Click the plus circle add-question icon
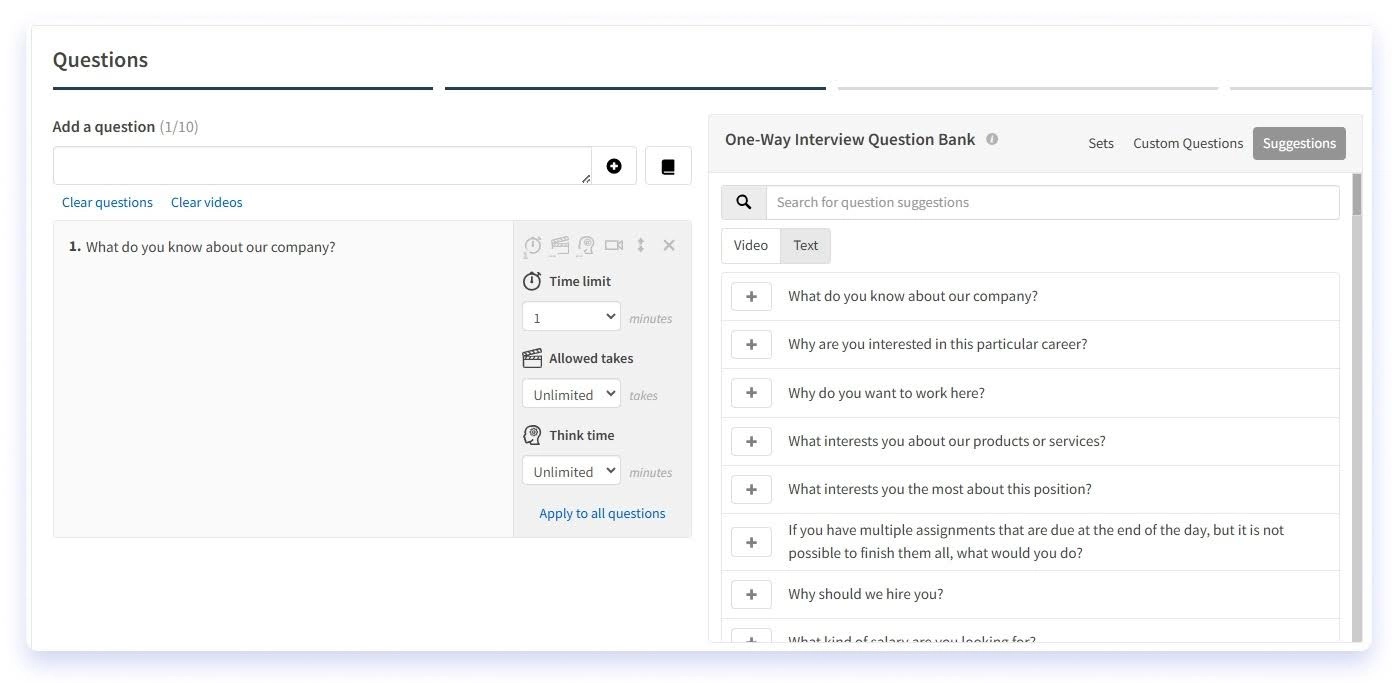 coord(614,166)
